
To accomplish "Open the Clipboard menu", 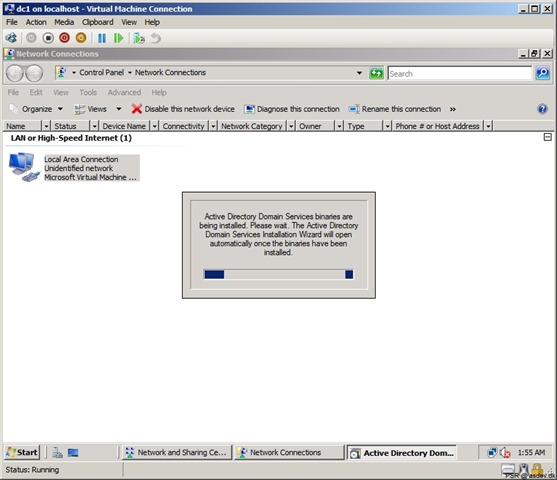I will click(x=98, y=22).
